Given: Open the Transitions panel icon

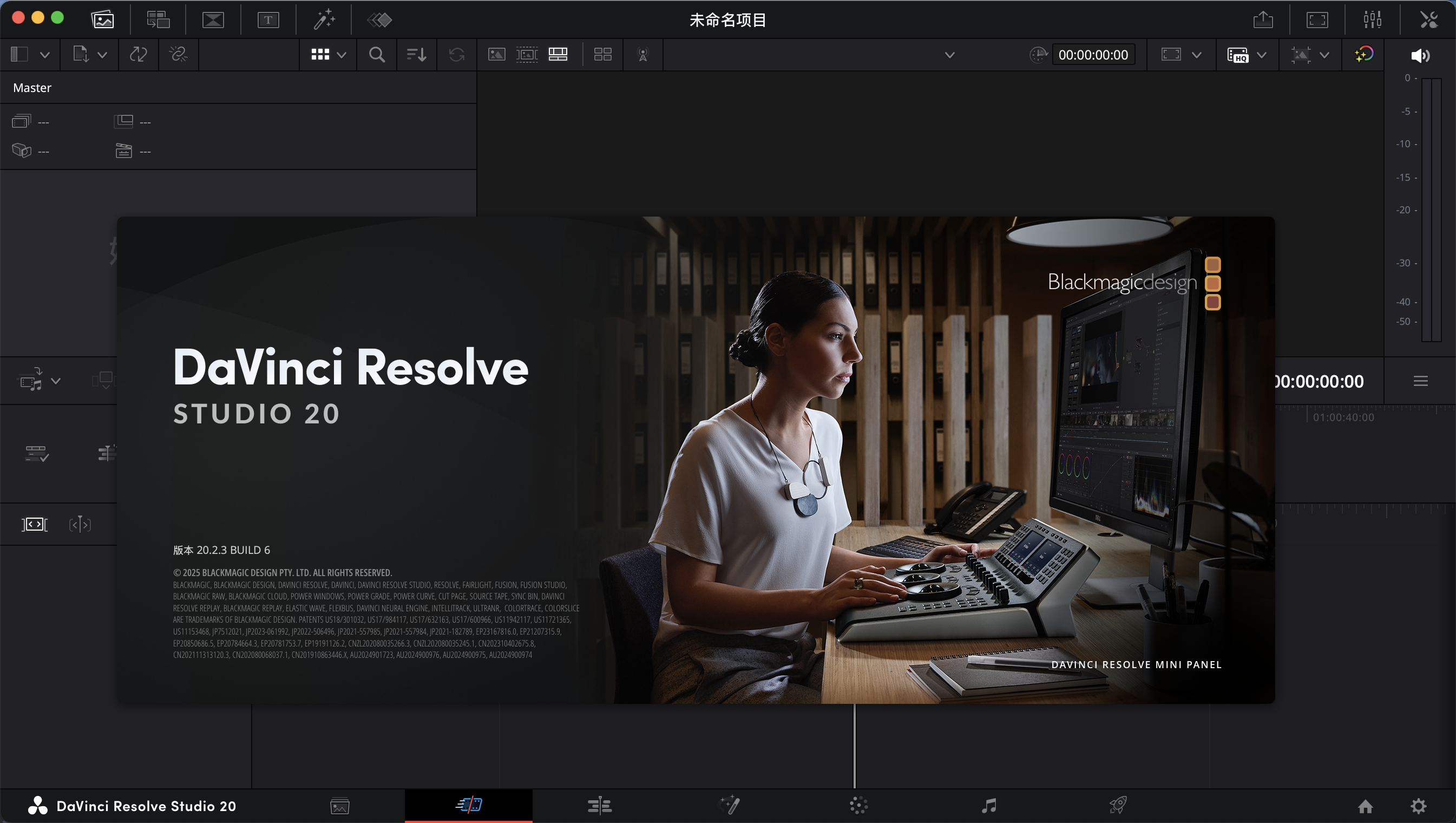Looking at the screenshot, I should pos(213,21).
